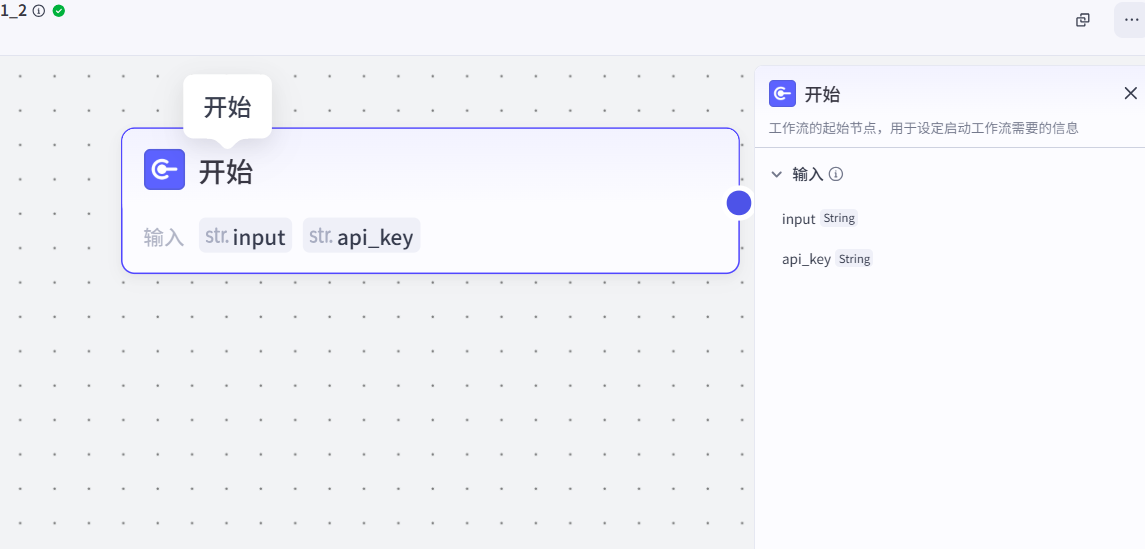
Task: Click the info icon beside workflow name 1_2
Action: point(39,11)
